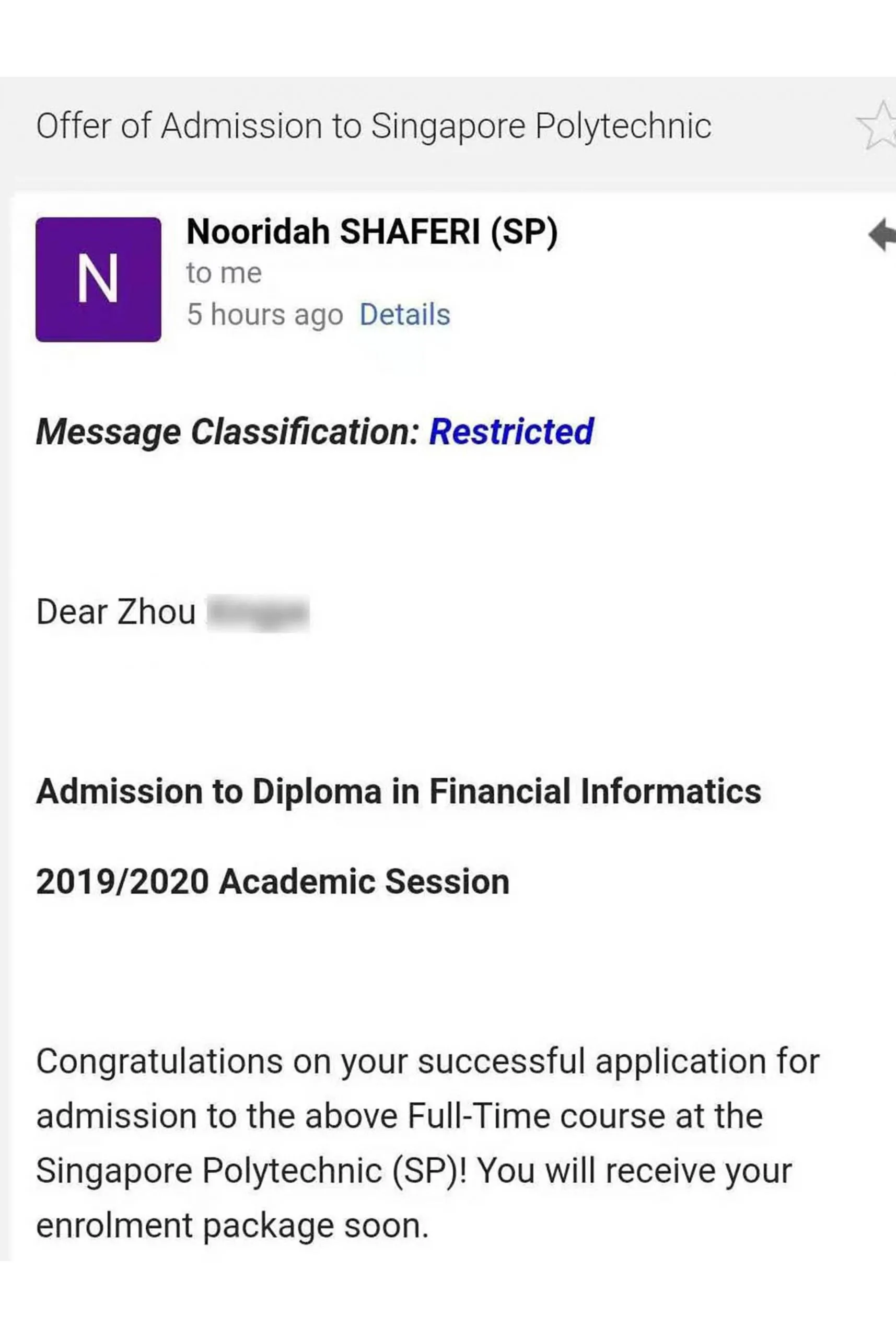Click the Congratulations opening sentence
This screenshot has height=1338, width=896.
(x=427, y=1062)
